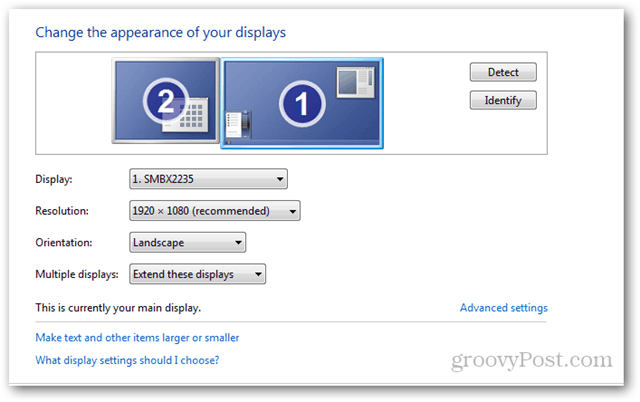Open the Display dropdown showing SMBX2235
Image resolution: width=640 pixels, height=402 pixels.
point(208,179)
